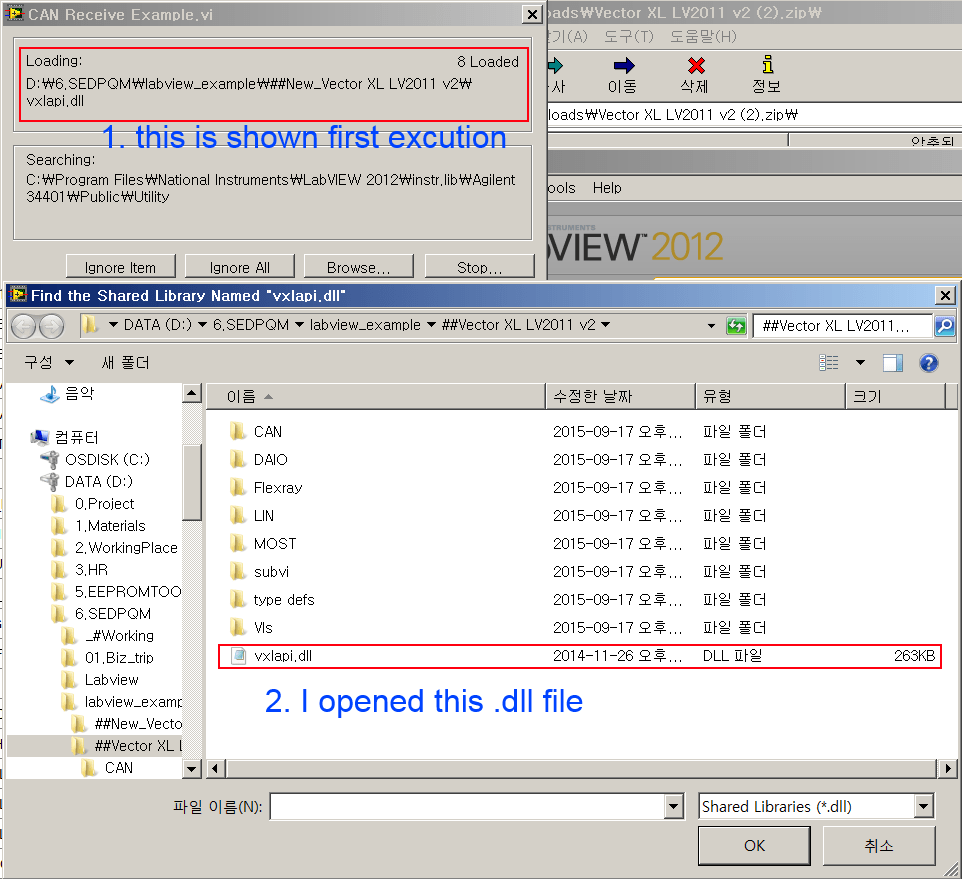Open the LIN folder icon
This screenshot has height=879, width=962.
pos(238,516)
